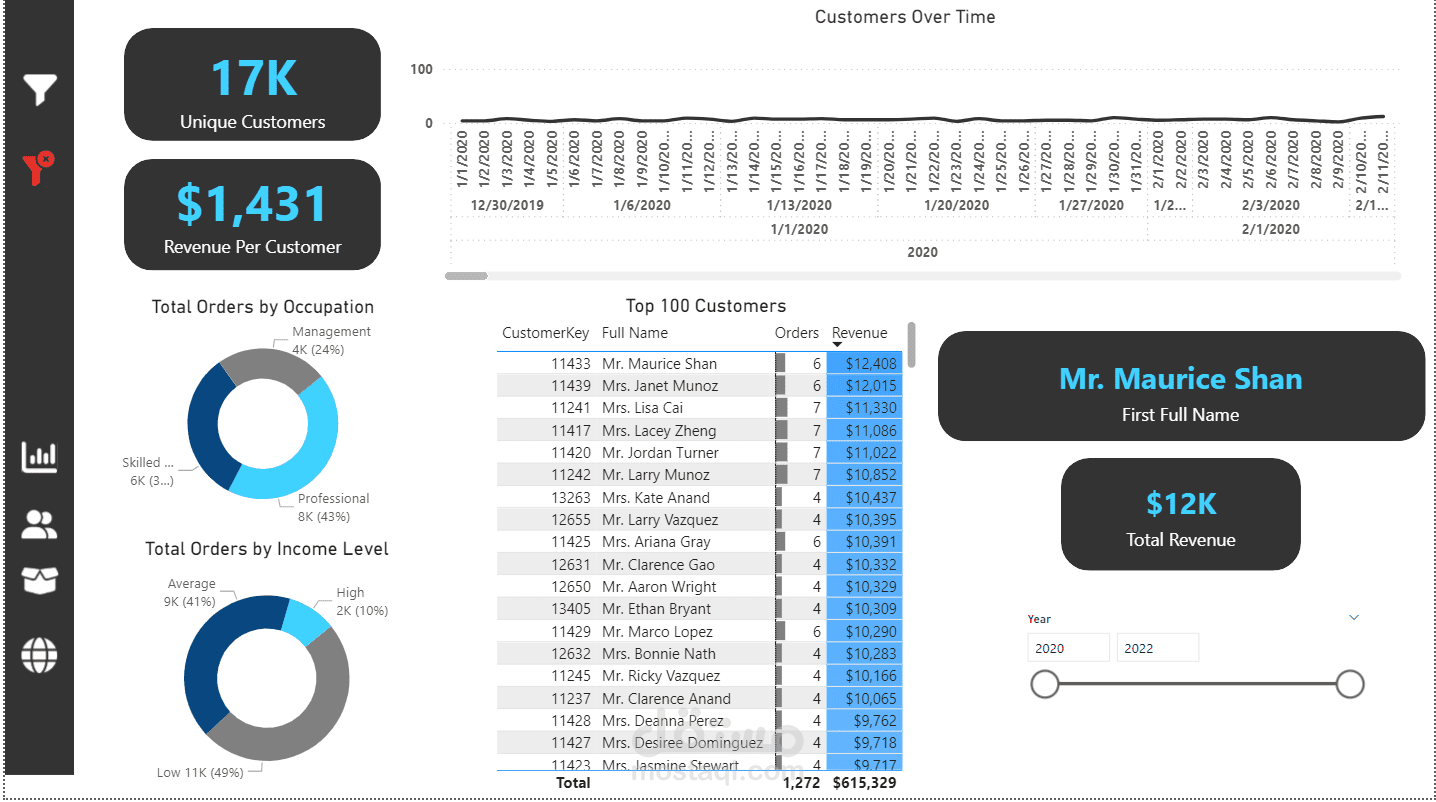Select the Mr. Clarence Gao row
The height and width of the screenshot is (802, 1436).
(699, 564)
